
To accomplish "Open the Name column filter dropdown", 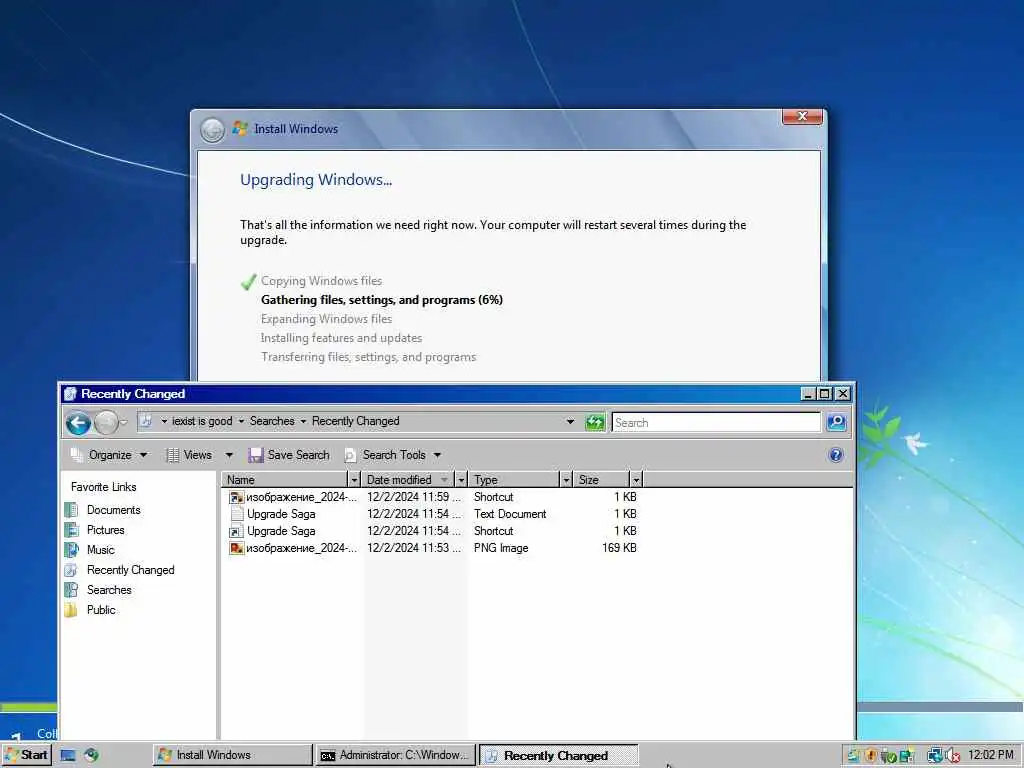I will tap(354, 480).
